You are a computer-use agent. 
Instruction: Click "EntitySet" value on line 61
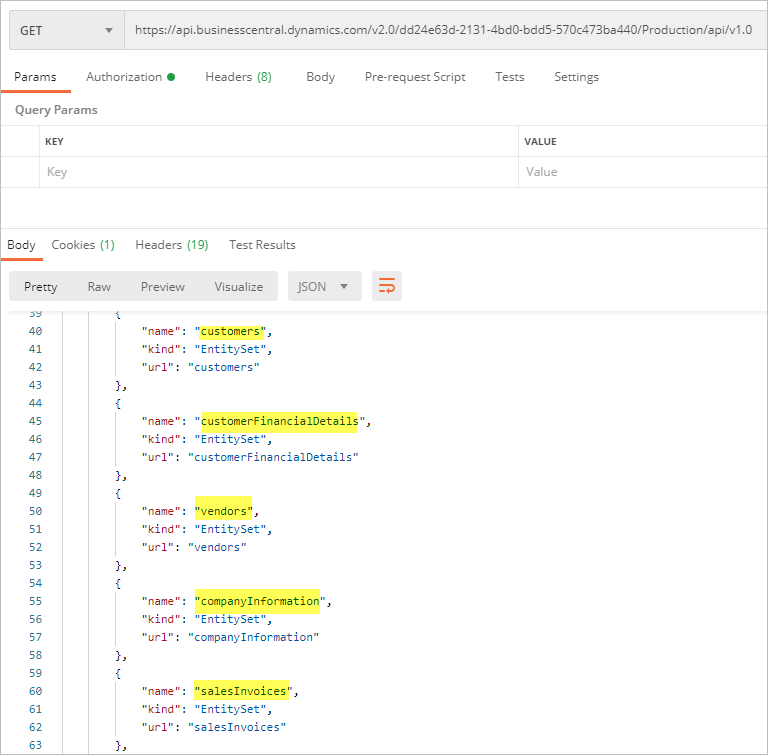pyautogui.click(x=230, y=709)
